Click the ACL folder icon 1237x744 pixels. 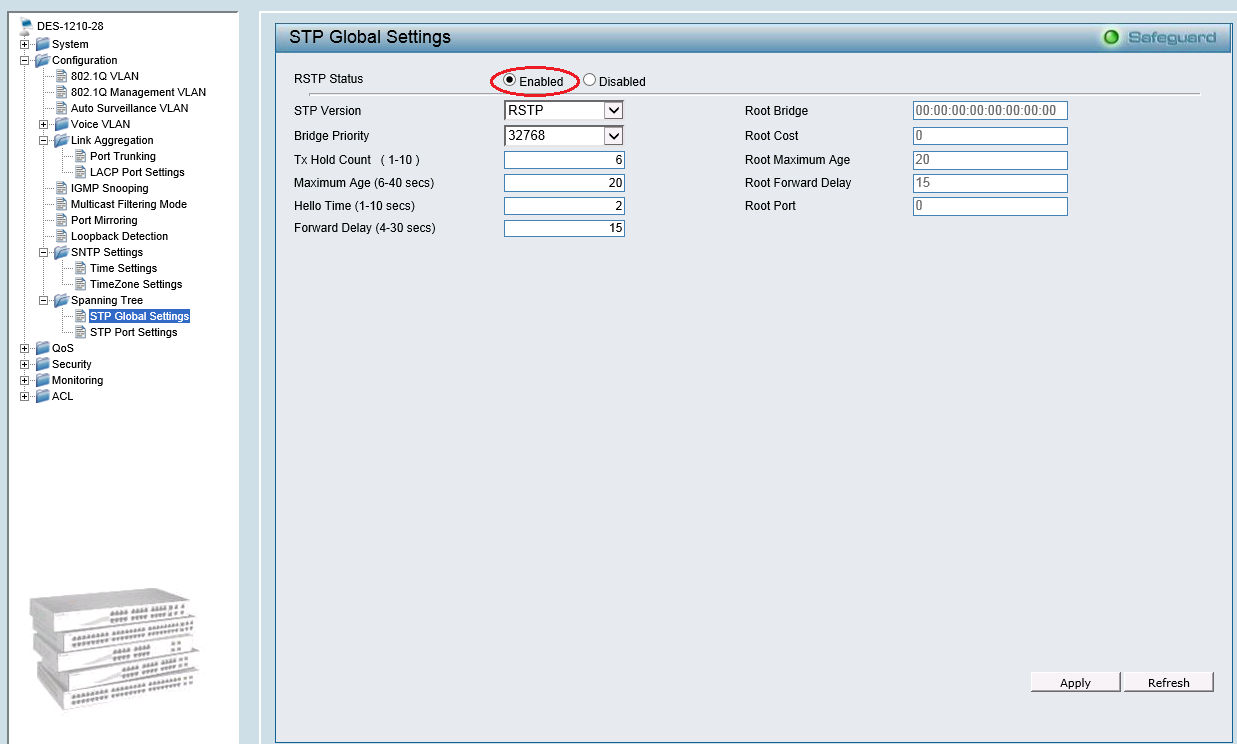click(42, 396)
